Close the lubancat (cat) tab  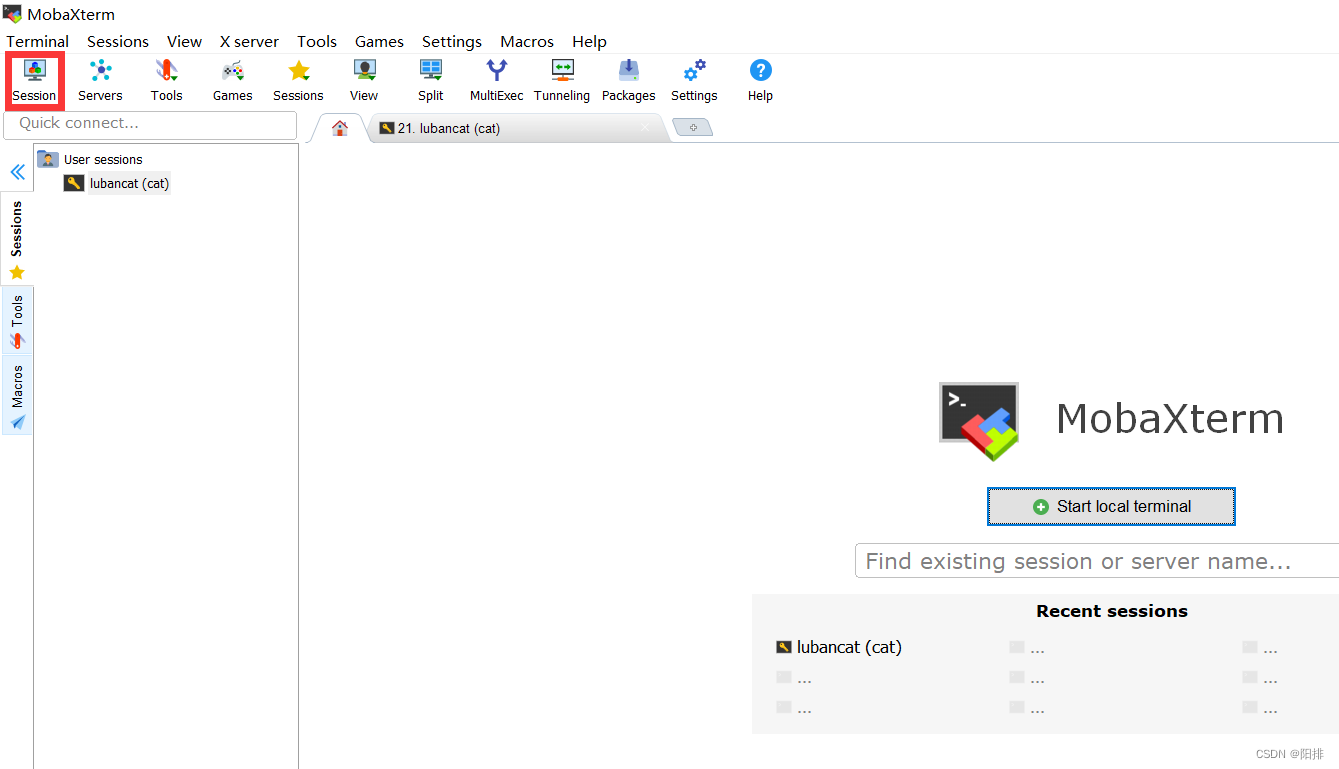point(645,128)
